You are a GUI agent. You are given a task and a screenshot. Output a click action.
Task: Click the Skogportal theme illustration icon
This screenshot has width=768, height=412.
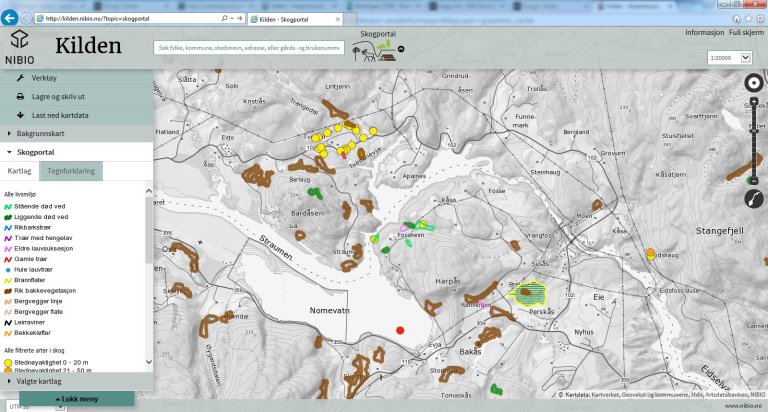pos(374,51)
